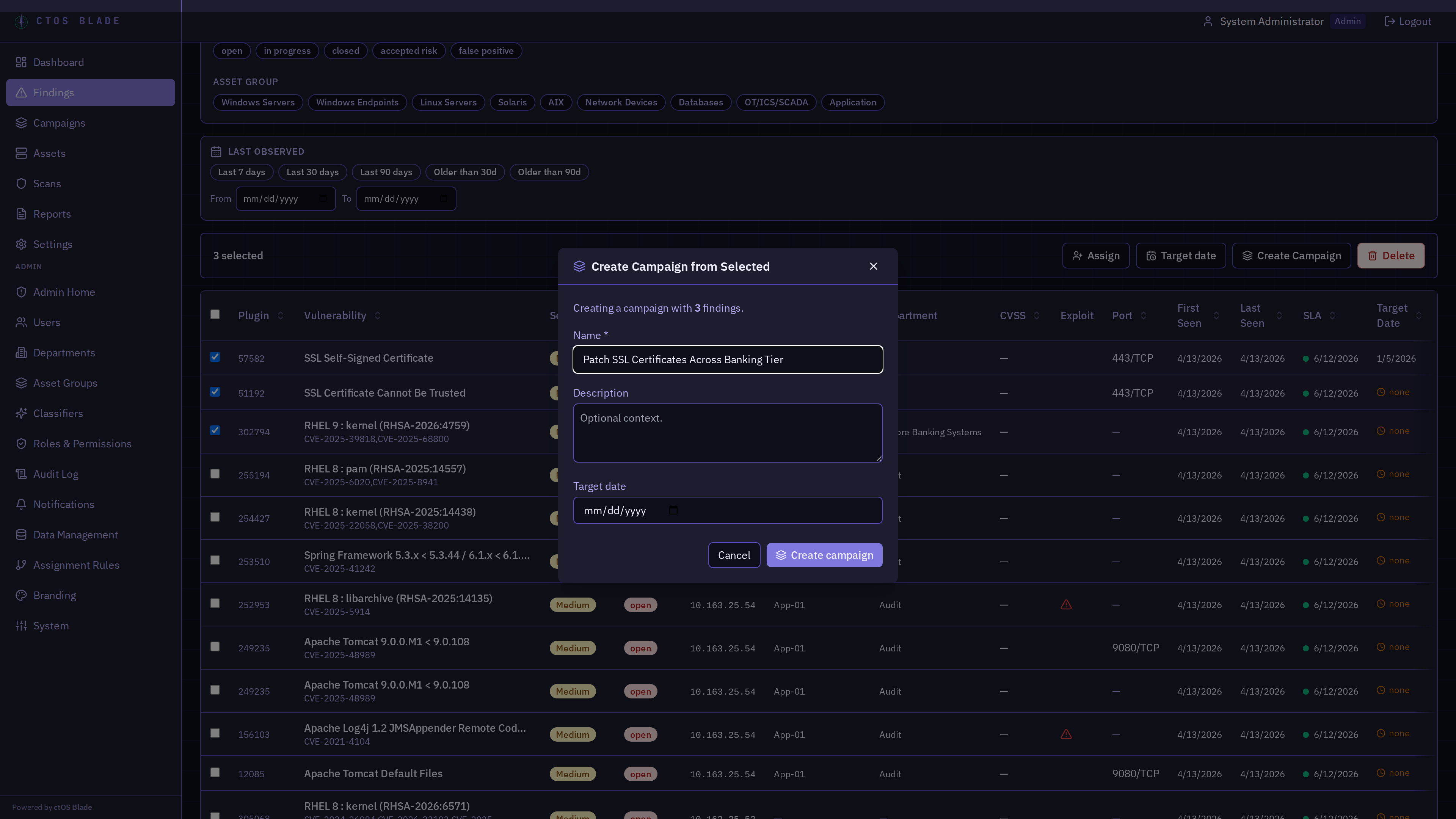Check the RHEL 8 kernel 14438 row checkbox
Viewport: 1456px width, 819px height.
(215, 516)
